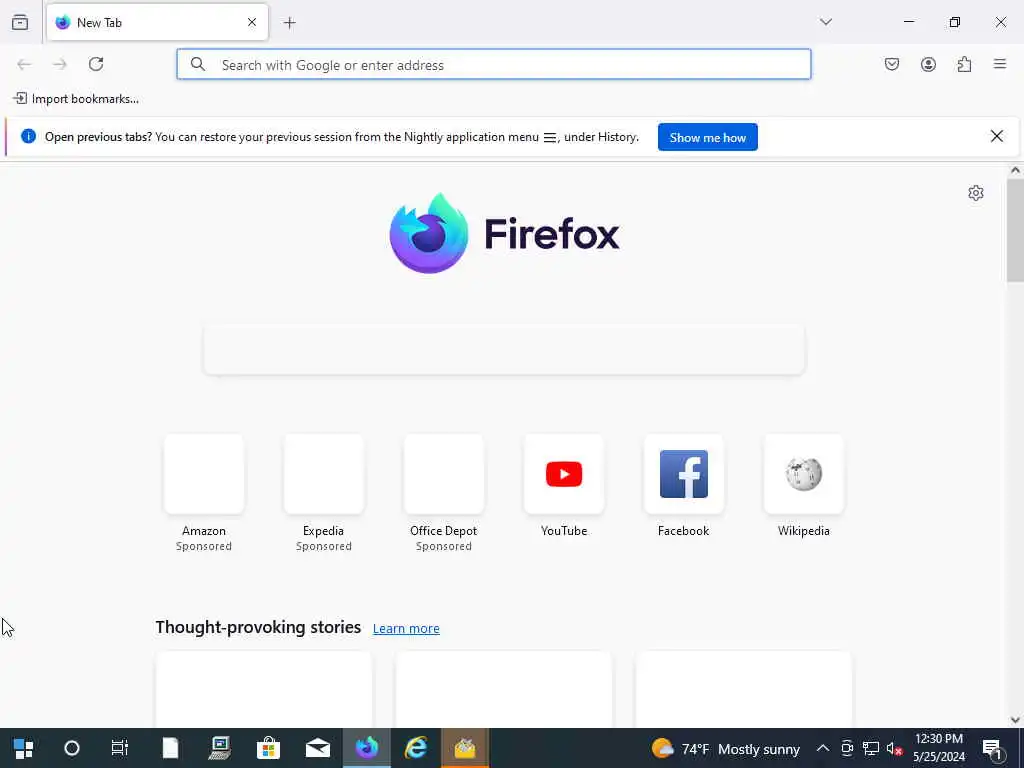Viewport: 1024px width, 768px height.
Task: Open Cortana search circle on taskbar
Action: point(72,748)
